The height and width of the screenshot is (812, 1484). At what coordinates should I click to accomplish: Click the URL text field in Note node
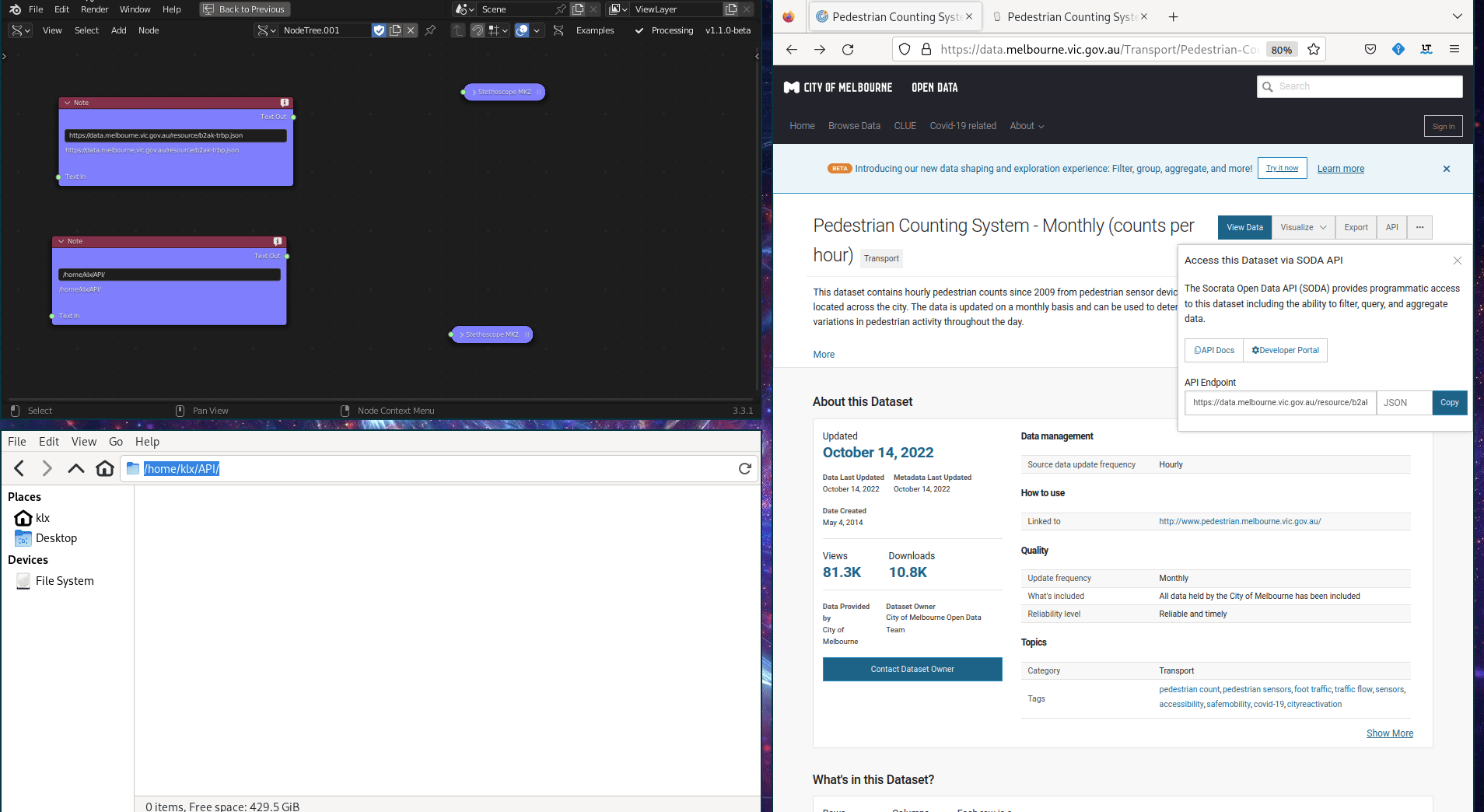tap(176, 135)
